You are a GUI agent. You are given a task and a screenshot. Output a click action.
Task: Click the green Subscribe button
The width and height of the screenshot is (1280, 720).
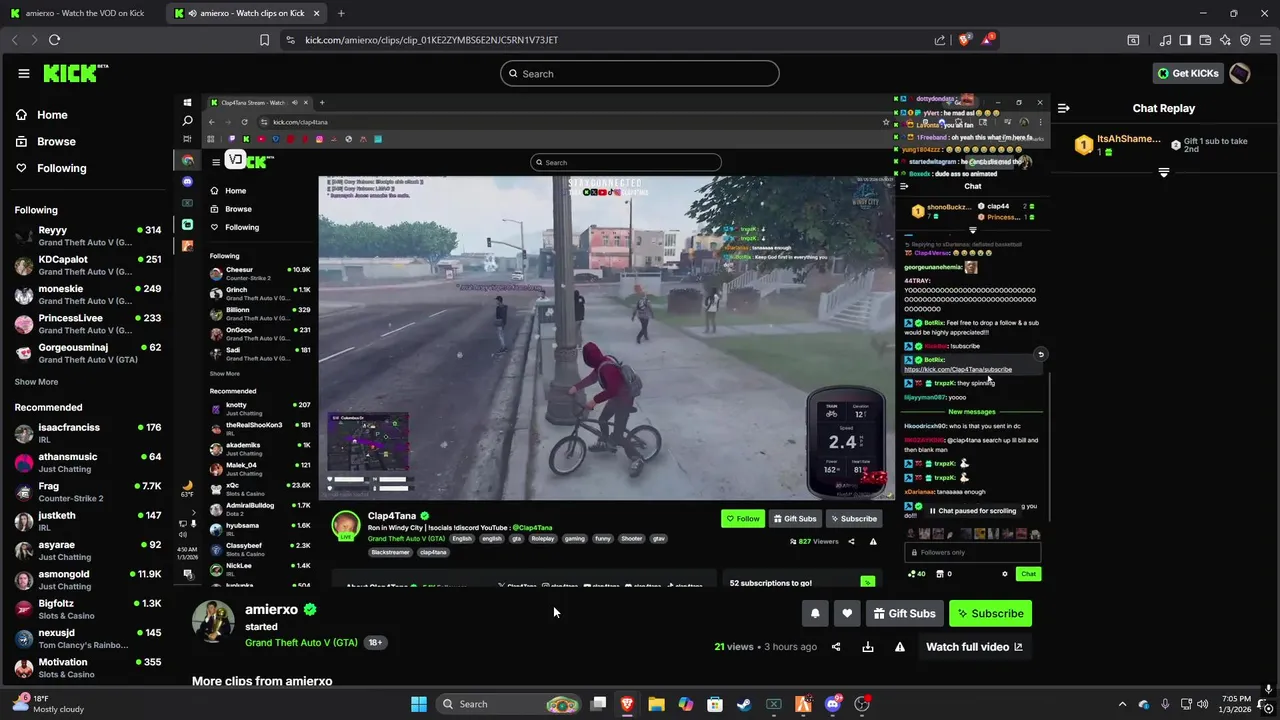990,613
